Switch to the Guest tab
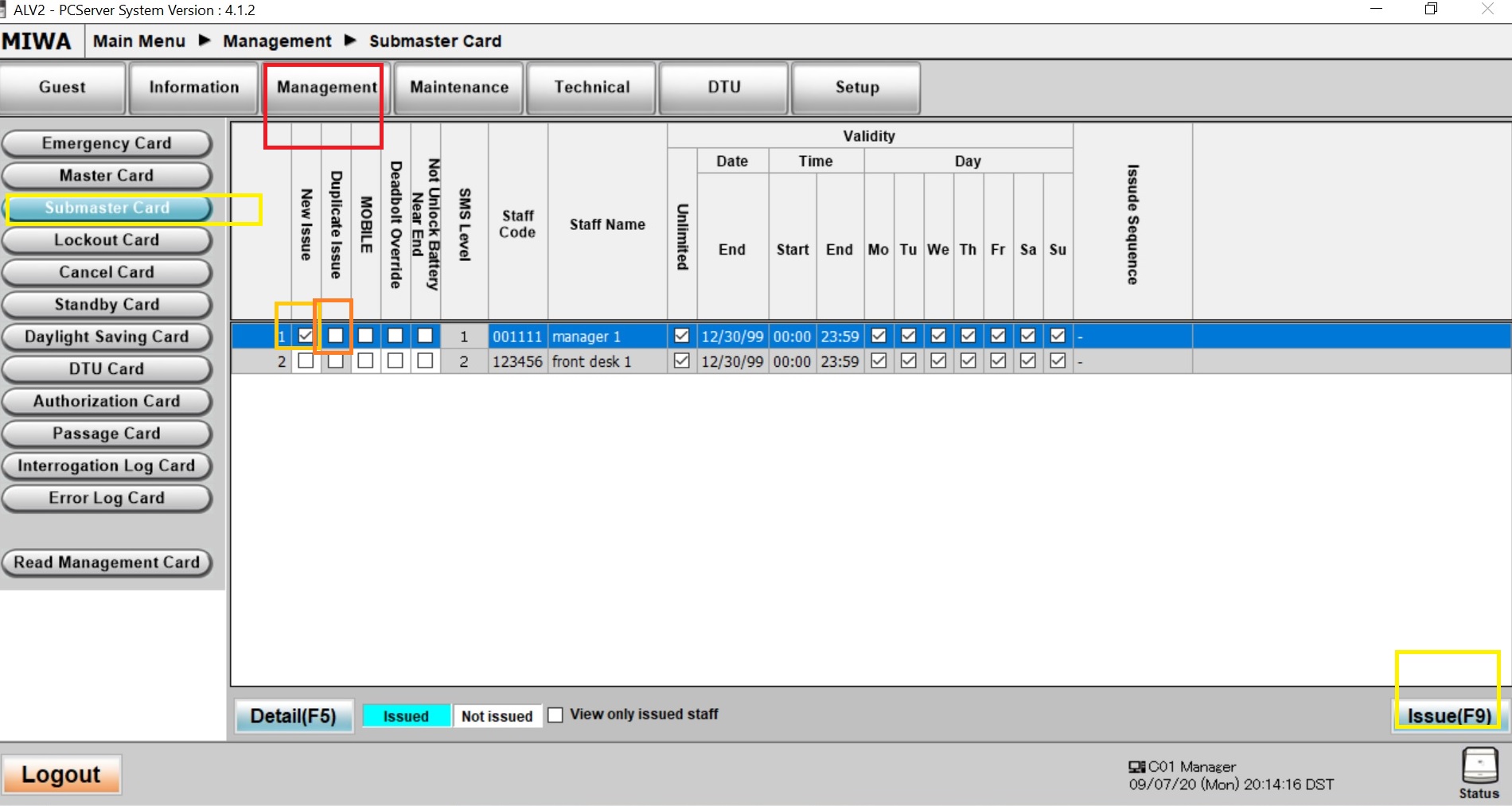Viewport: 1512px width, 806px height. [x=62, y=88]
